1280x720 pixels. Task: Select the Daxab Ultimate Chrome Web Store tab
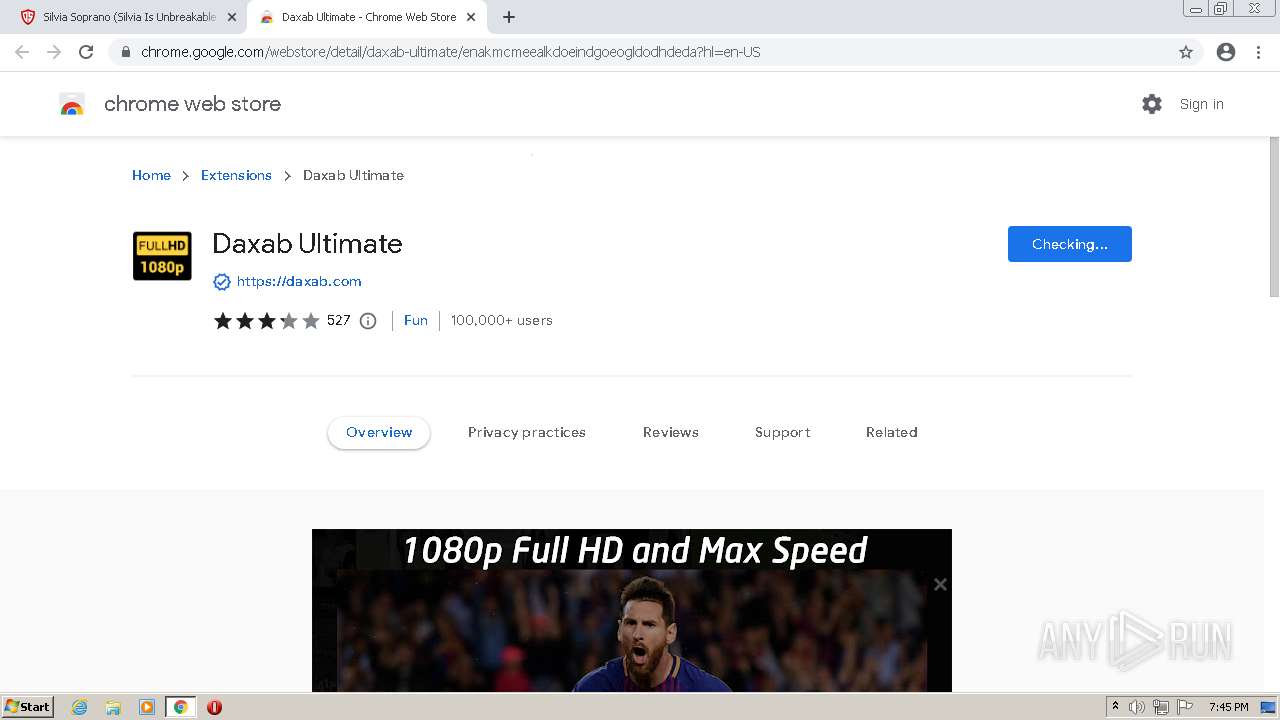[368, 17]
